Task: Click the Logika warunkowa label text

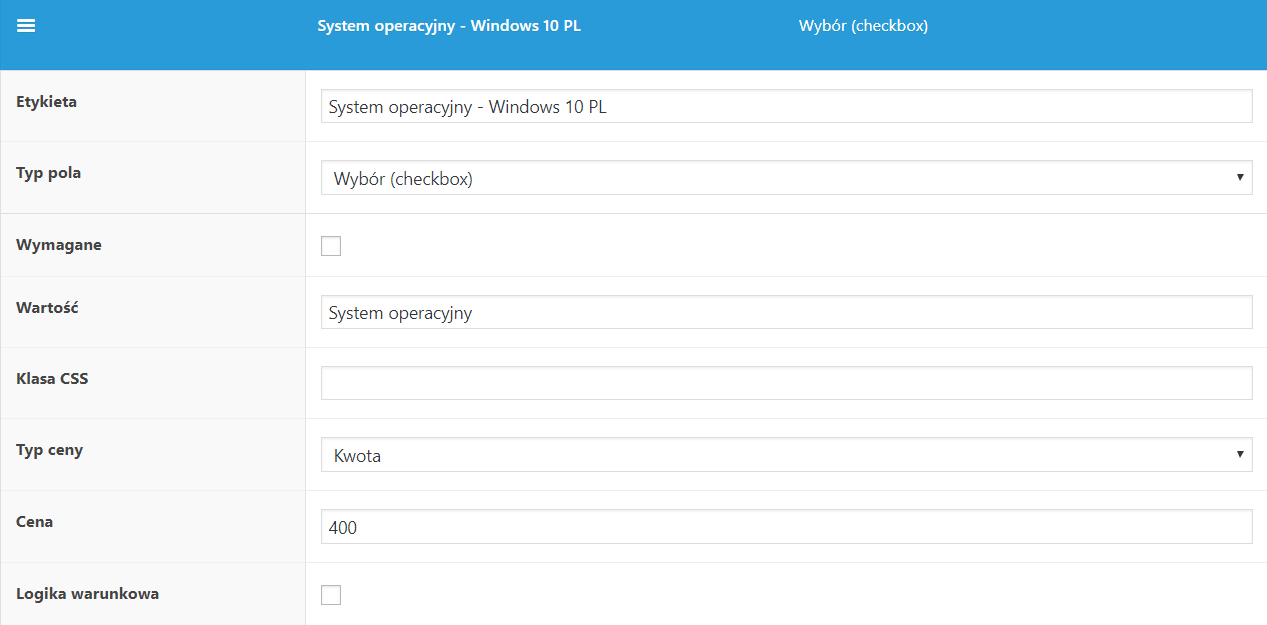Action: 87,593
